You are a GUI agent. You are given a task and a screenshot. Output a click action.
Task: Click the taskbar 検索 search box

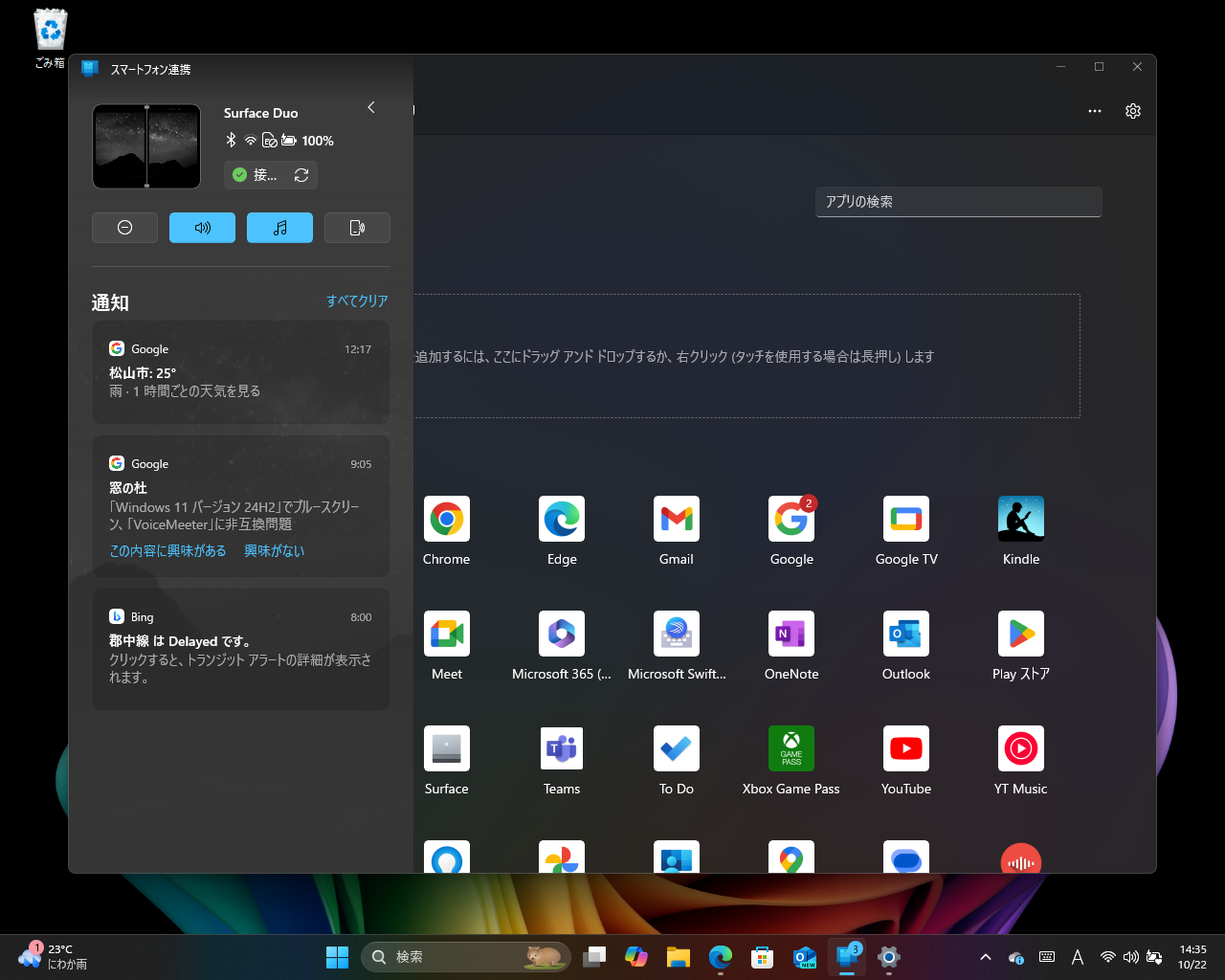pos(466,957)
